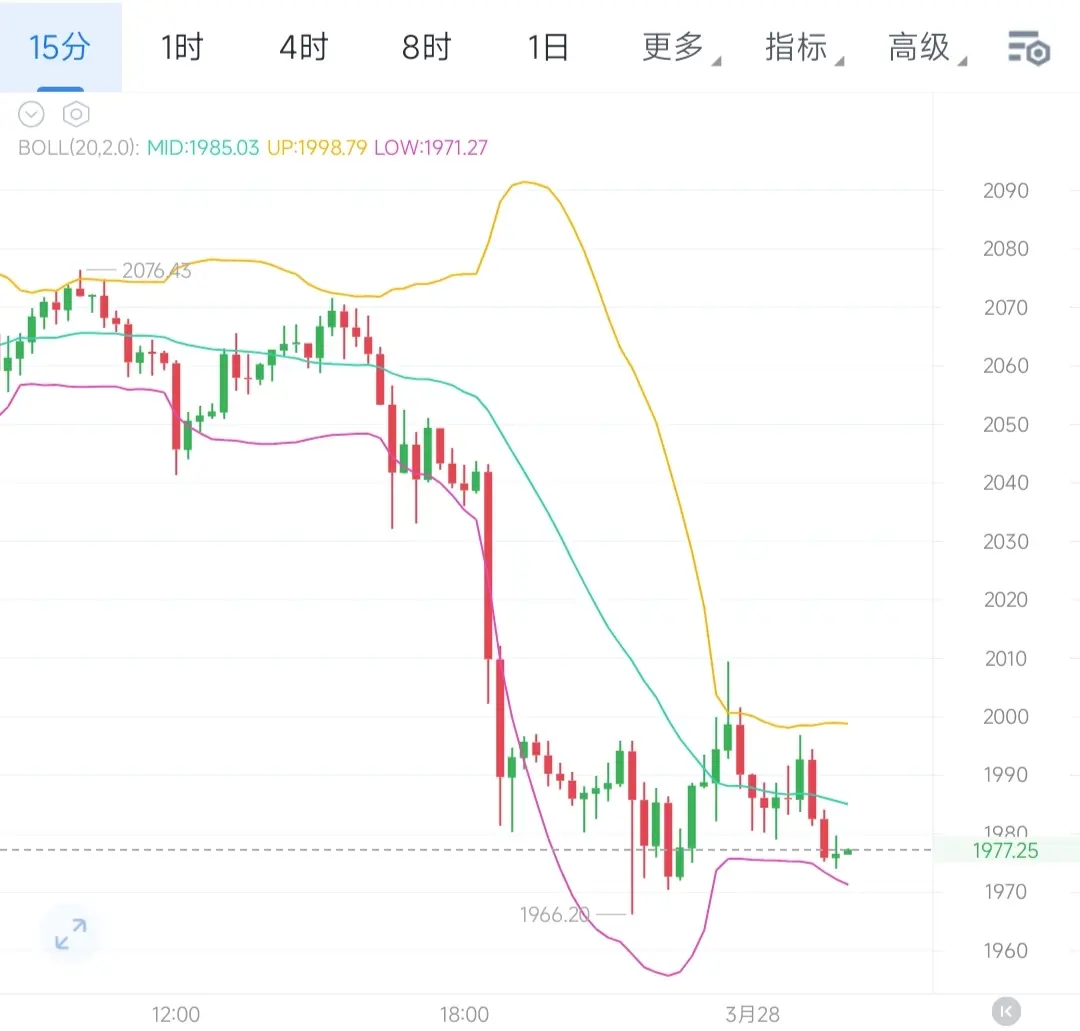Click the UP:1998.79 value

[x=317, y=147]
